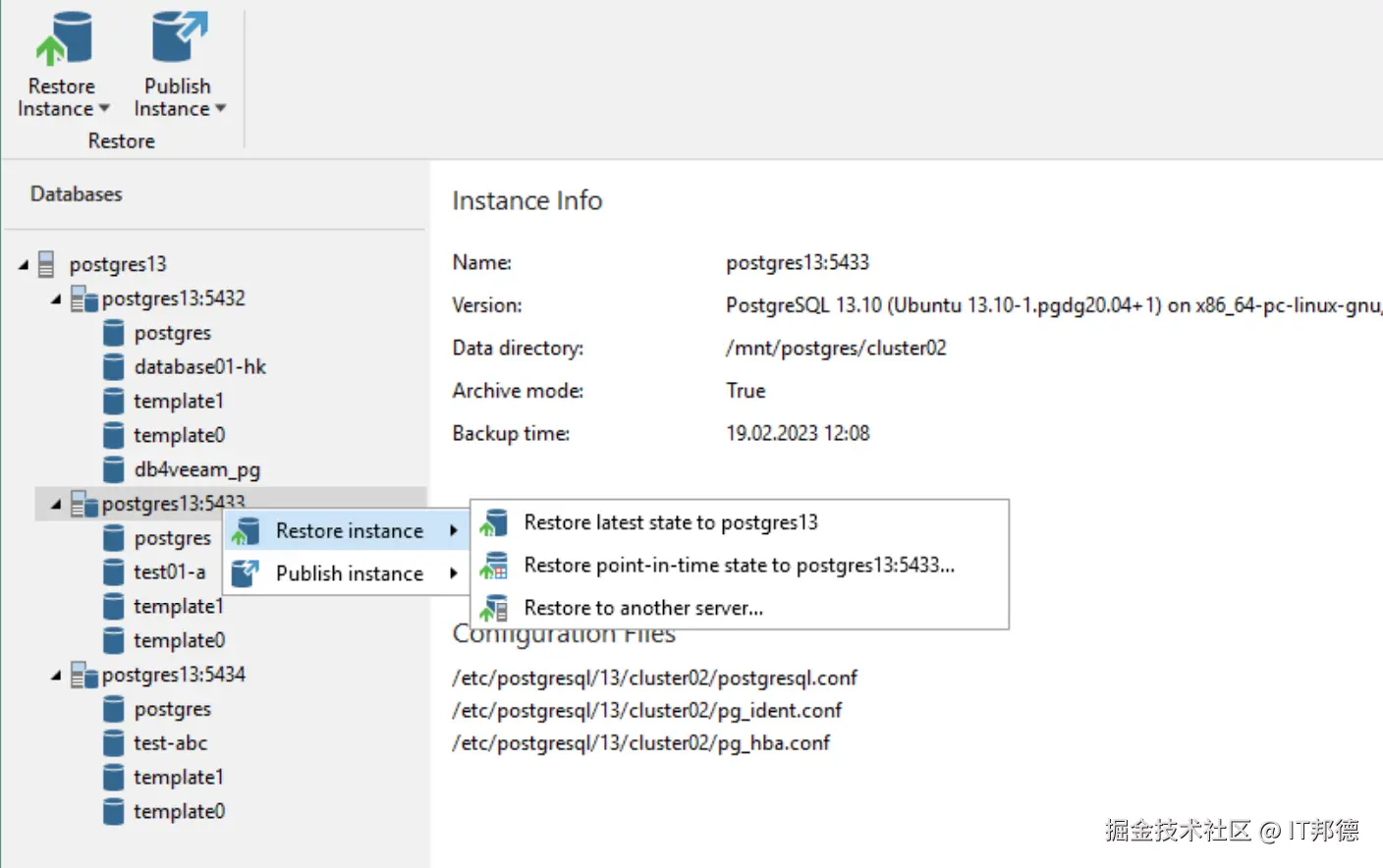Click the Restore to another server icon
Viewport: 1383px width, 868px height.
click(494, 609)
